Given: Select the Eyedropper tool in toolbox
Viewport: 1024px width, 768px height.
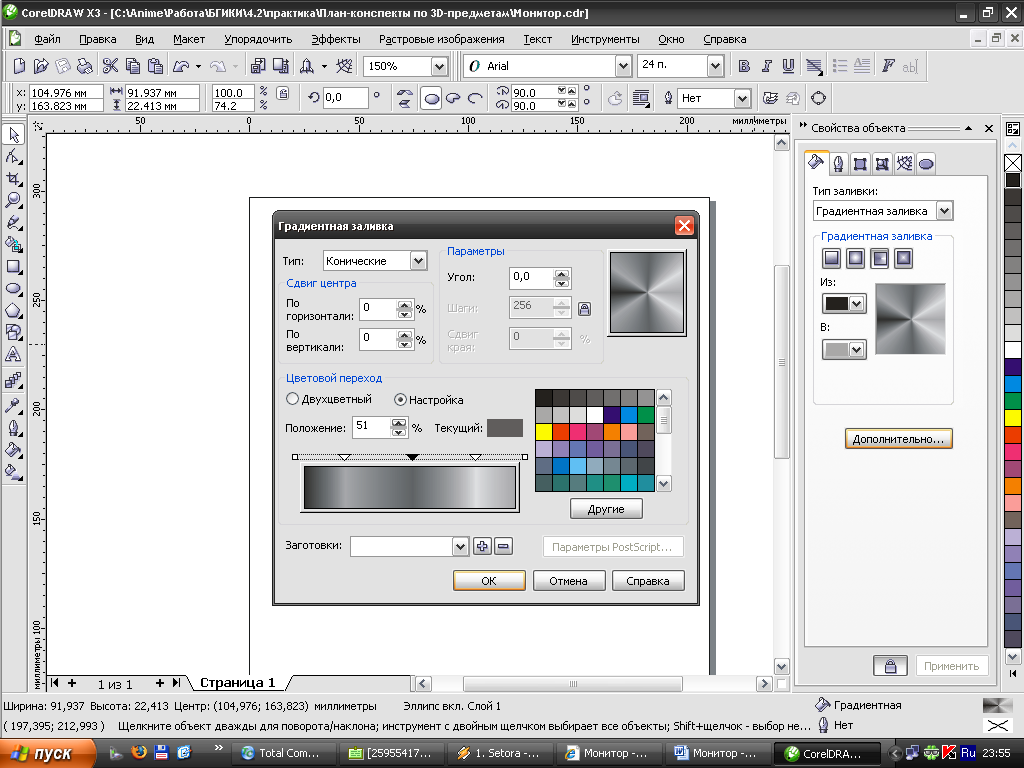Looking at the screenshot, I should [14, 406].
